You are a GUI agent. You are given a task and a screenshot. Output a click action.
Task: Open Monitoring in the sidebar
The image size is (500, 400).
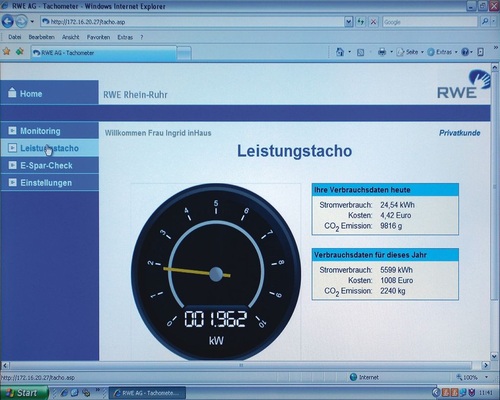[x=49, y=131]
